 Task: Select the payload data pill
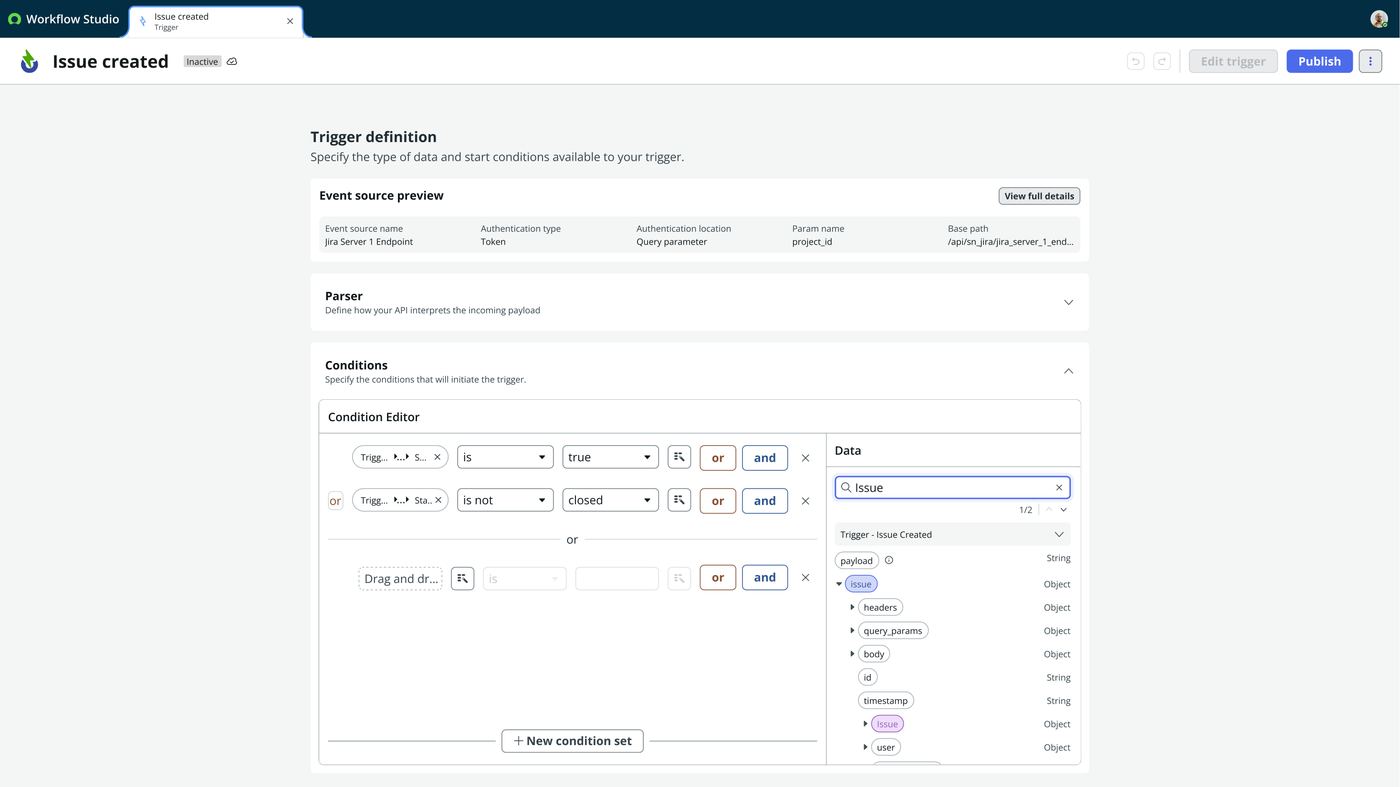tap(857, 561)
